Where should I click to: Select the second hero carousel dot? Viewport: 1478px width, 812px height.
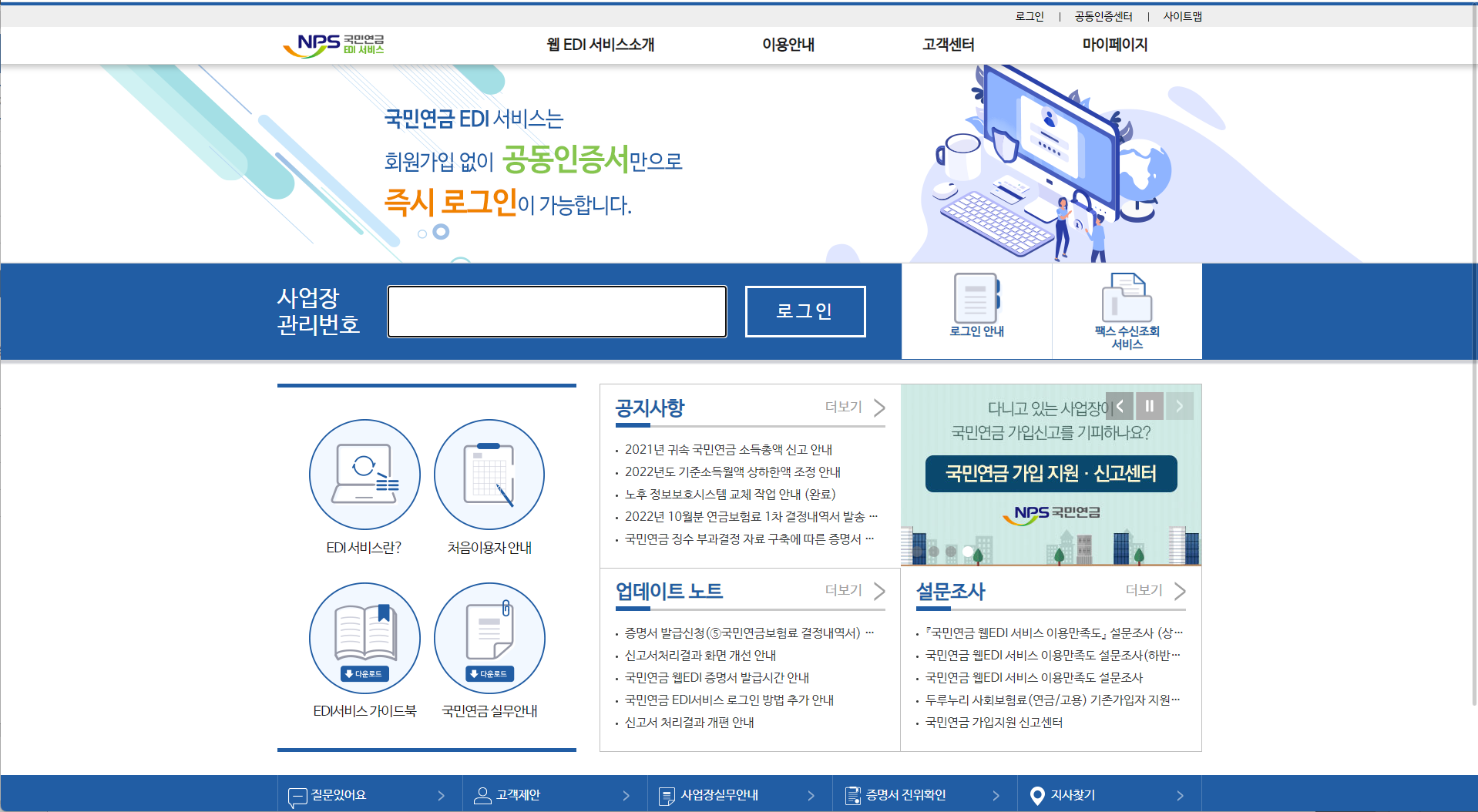(x=441, y=231)
